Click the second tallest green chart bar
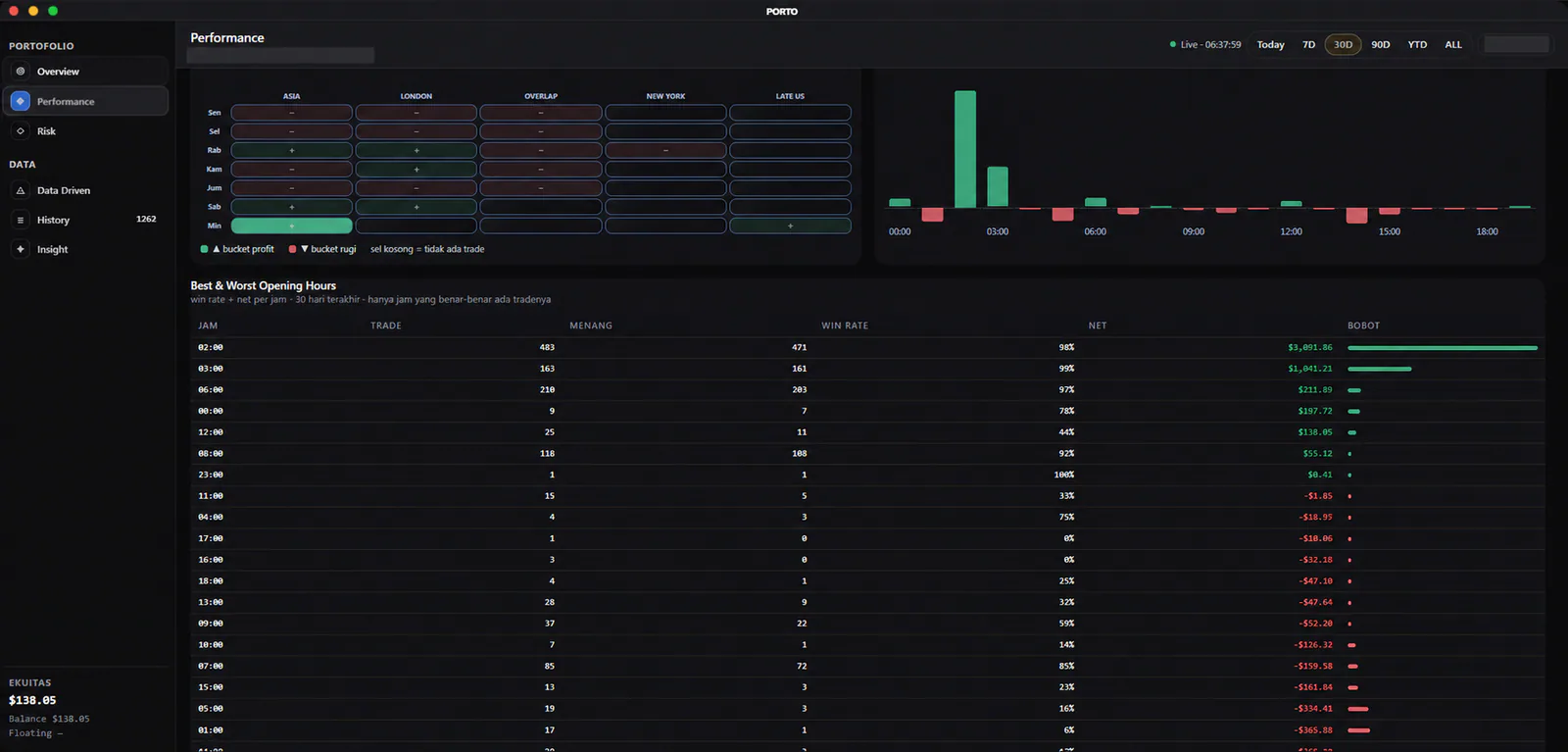This screenshot has width=1568, height=752. [998, 186]
